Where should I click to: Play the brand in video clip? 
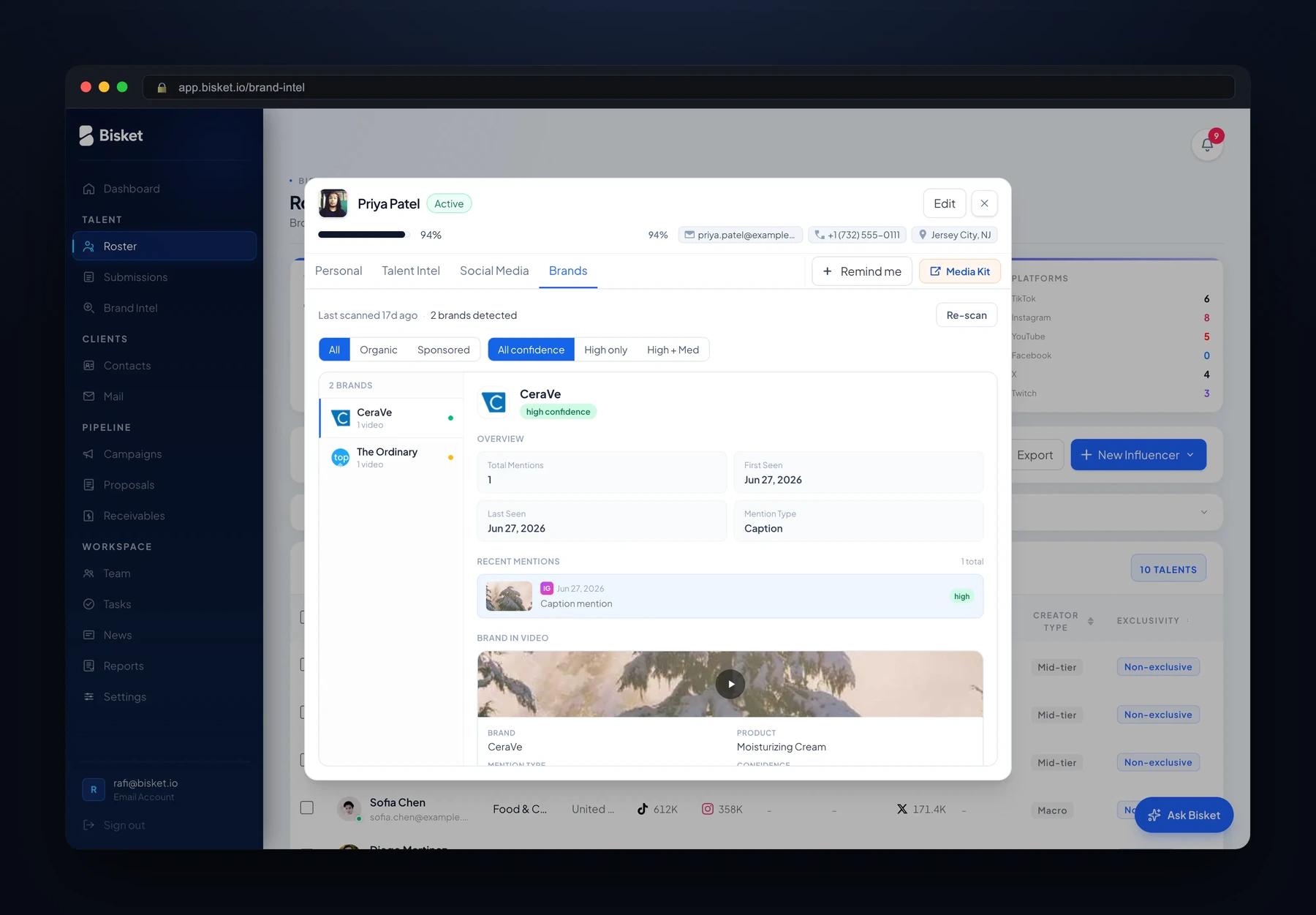click(730, 685)
